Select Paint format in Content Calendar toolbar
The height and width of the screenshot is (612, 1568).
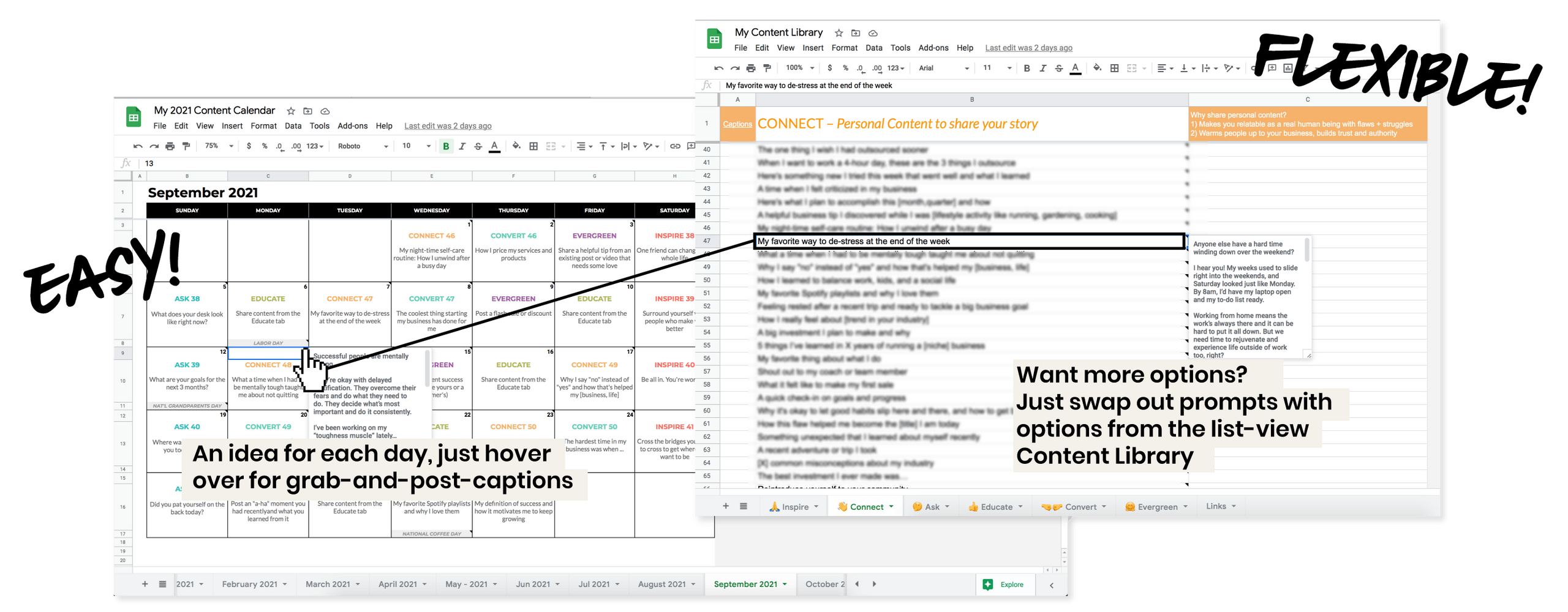point(186,146)
